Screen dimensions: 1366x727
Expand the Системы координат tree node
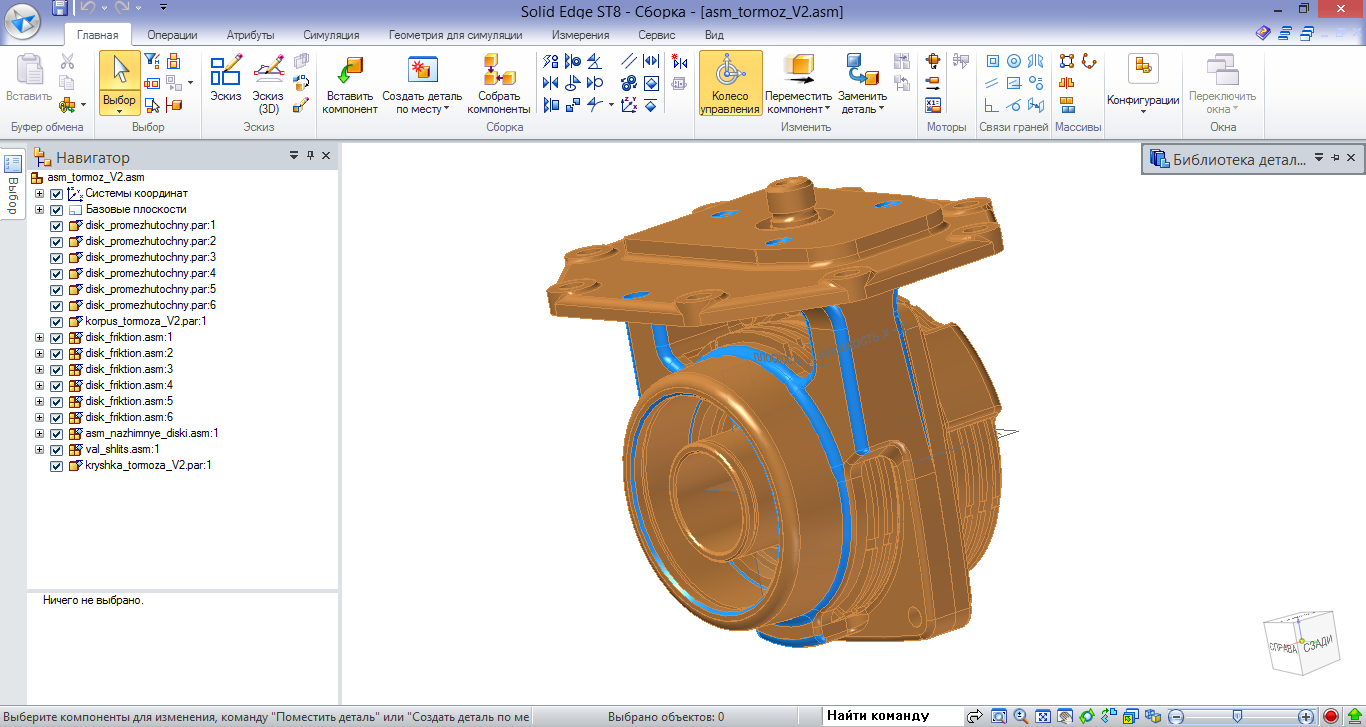coord(39,194)
